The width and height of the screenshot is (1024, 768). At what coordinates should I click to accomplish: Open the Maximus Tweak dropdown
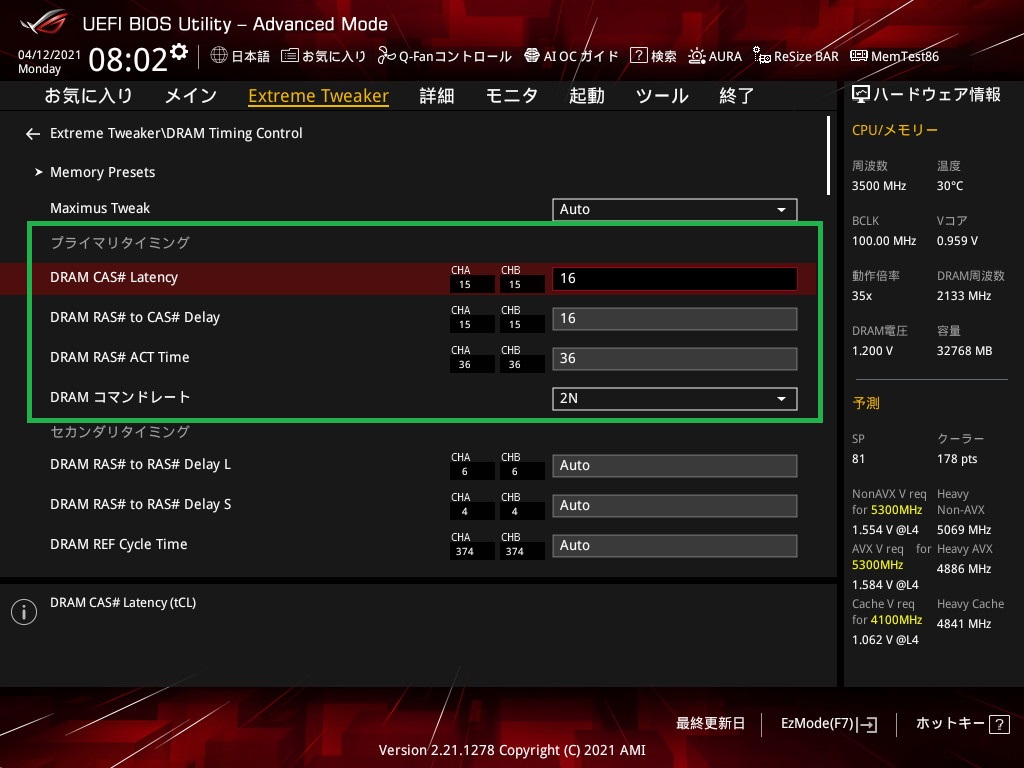(675, 210)
